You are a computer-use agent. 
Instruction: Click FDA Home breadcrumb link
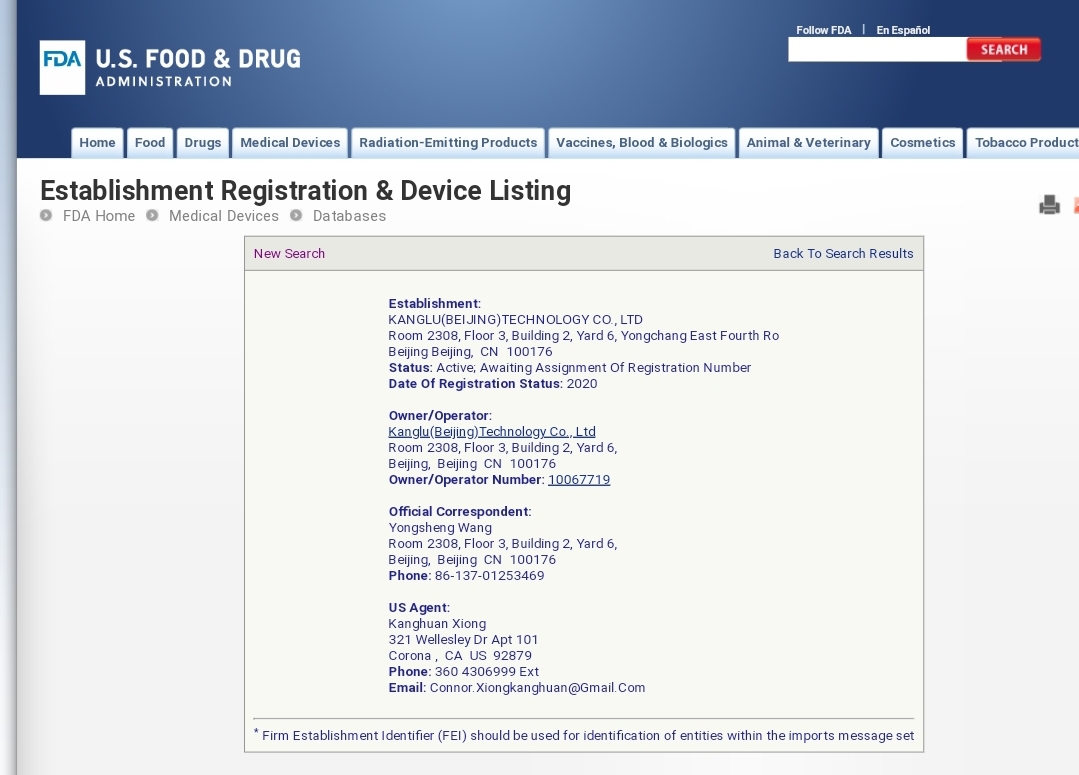(98, 216)
